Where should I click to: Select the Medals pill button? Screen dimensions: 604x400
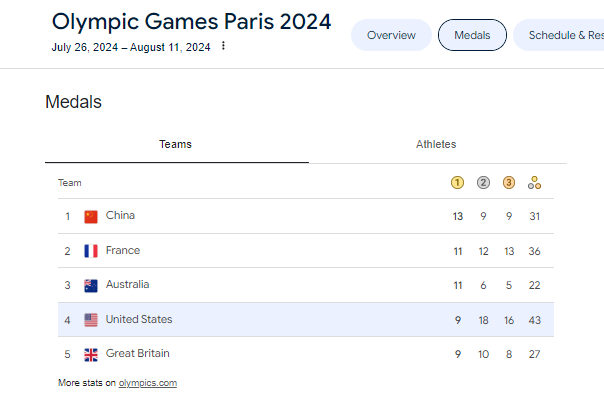(472, 35)
